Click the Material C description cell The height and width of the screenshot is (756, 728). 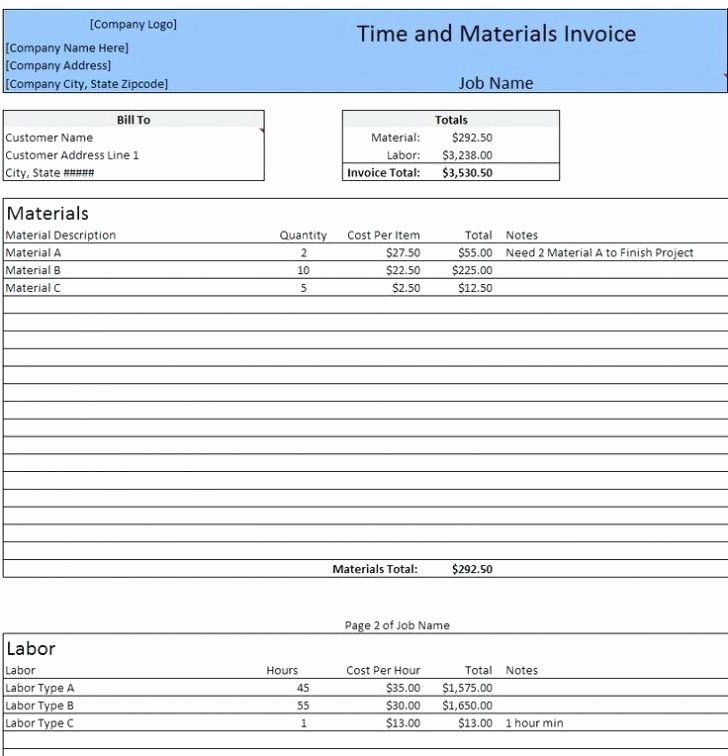point(33,288)
